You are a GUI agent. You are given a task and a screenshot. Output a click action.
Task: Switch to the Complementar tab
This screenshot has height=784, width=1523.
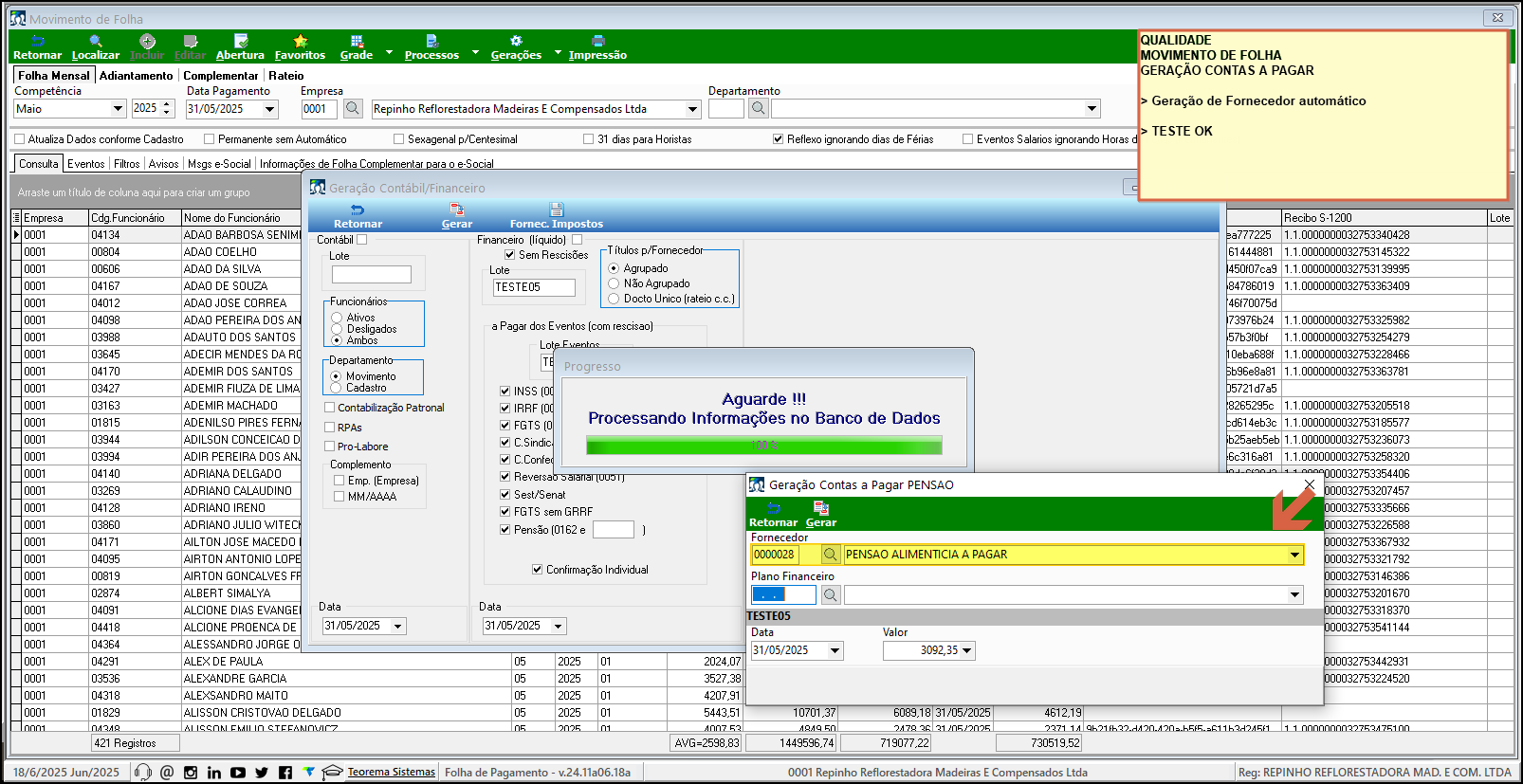point(221,76)
